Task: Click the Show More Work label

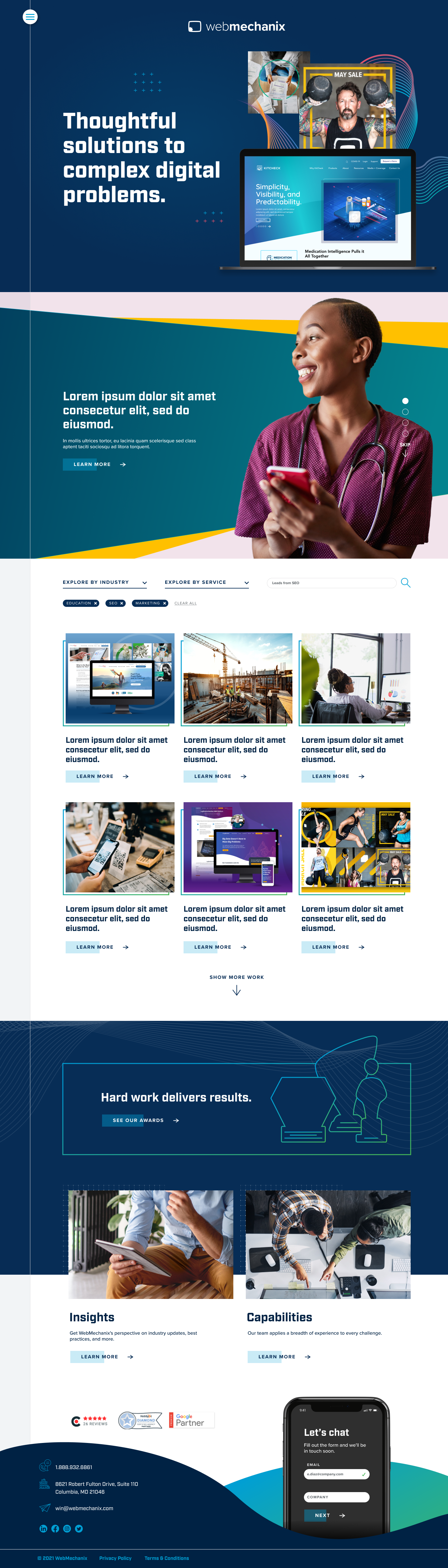Action: [237, 977]
